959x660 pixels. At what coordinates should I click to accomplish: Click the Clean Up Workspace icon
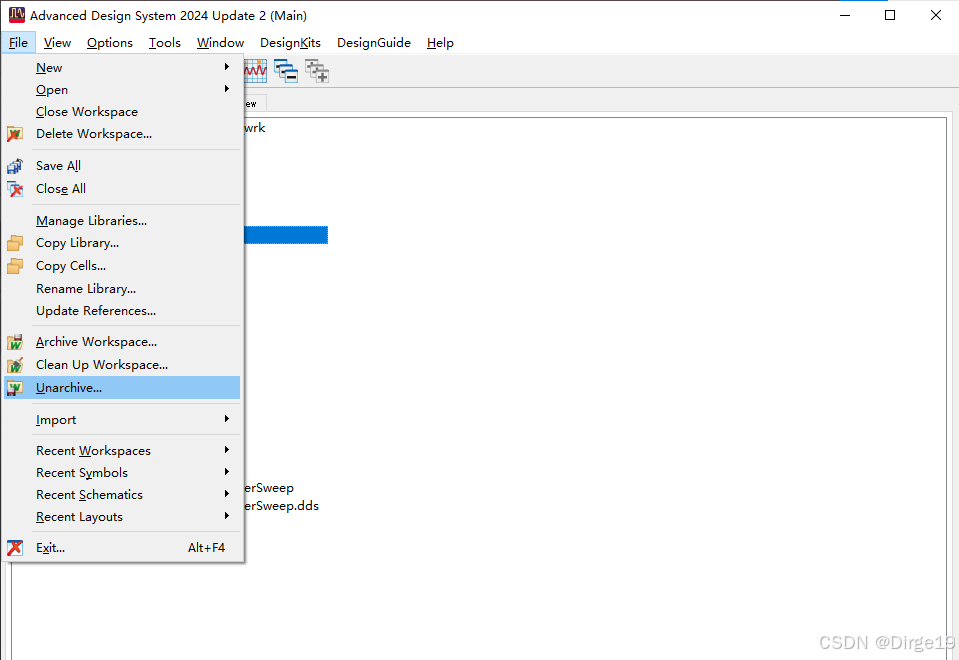[15, 364]
